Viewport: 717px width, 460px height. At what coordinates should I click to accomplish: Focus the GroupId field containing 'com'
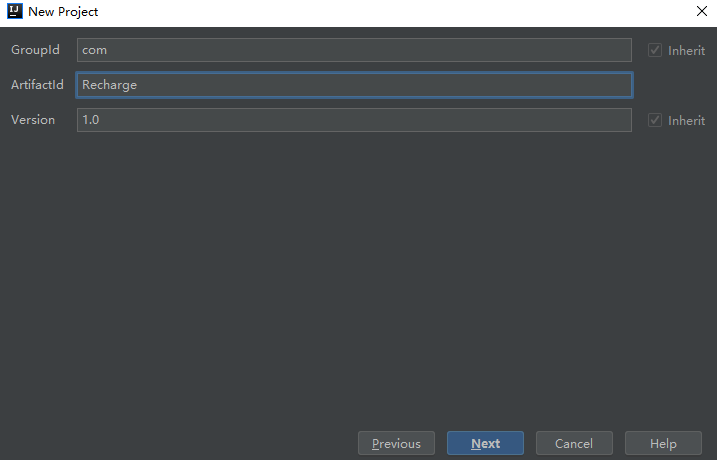pos(354,50)
